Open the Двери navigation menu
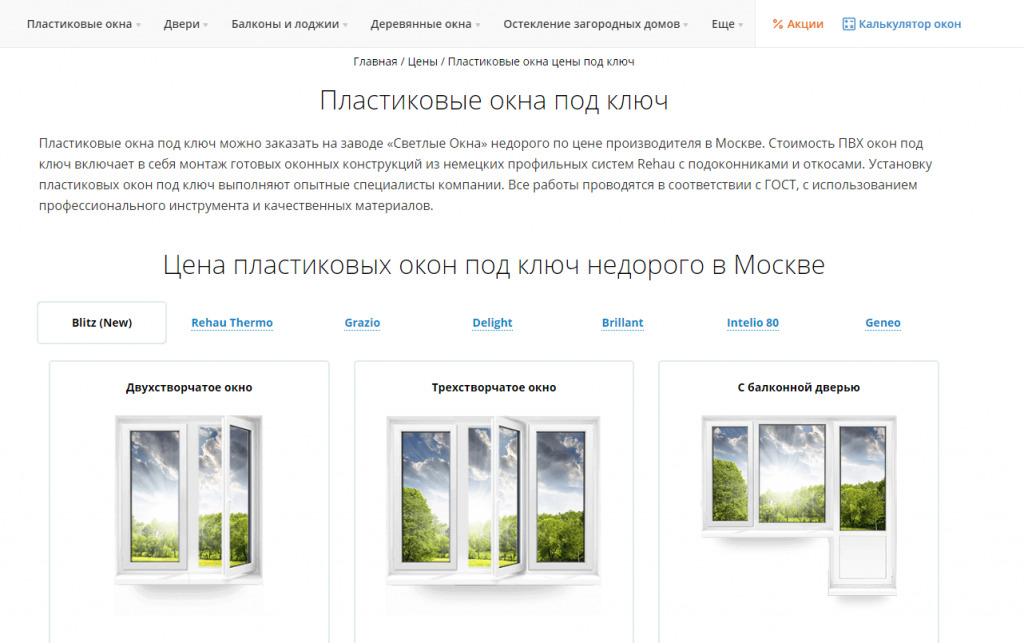The width and height of the screenshot is (1024, 643). click(181, 22)
